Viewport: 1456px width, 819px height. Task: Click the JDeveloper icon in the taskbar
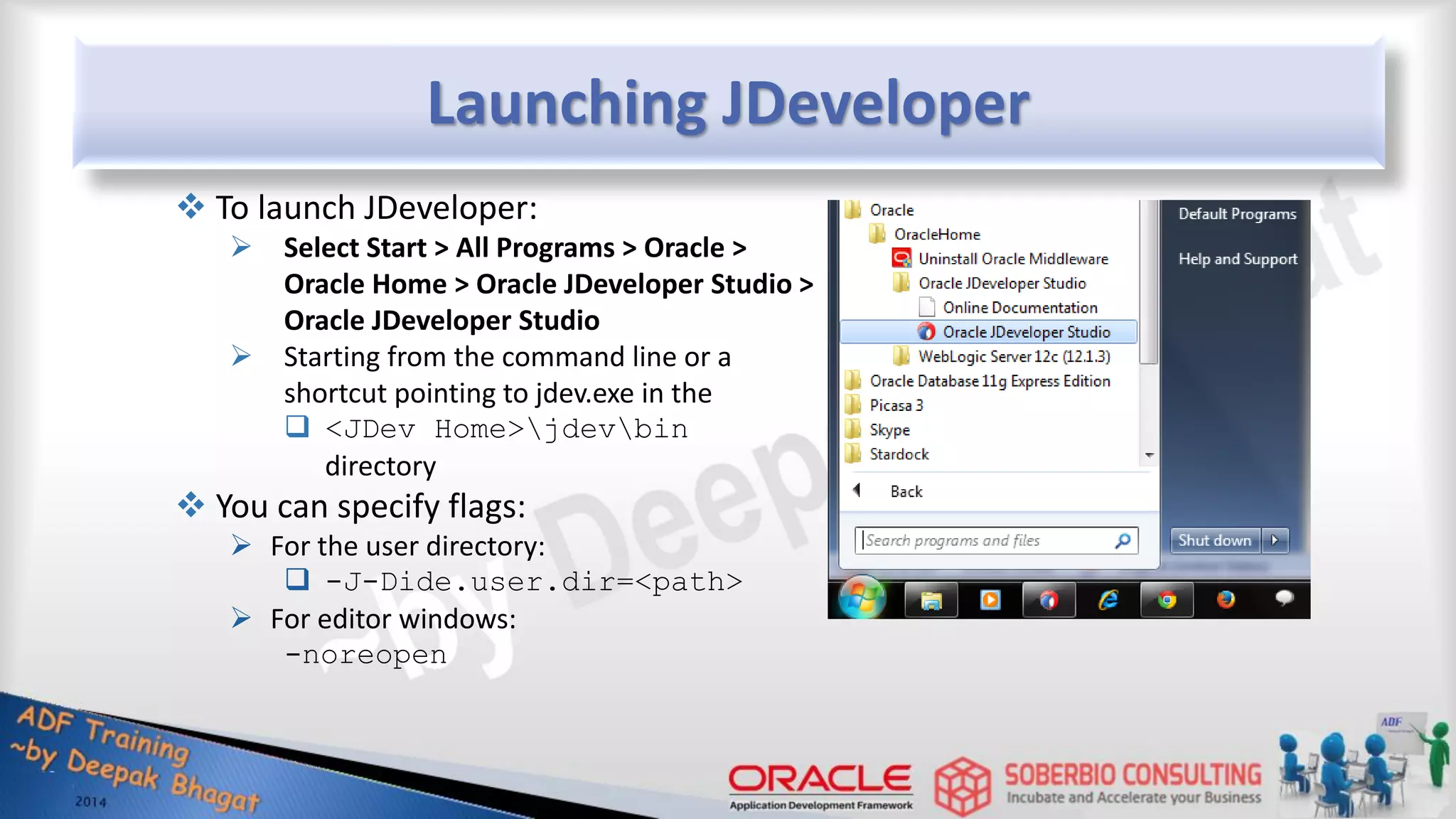pos(1049,601)
